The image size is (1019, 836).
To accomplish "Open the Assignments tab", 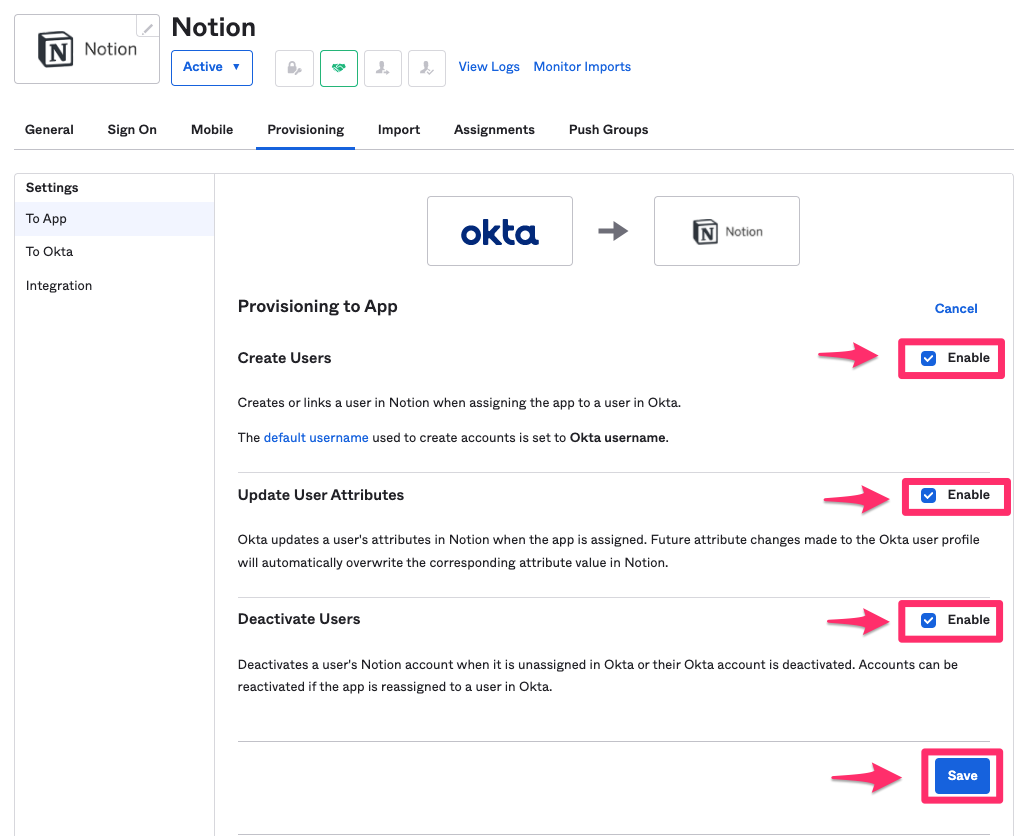I will [x=494, y=129].
